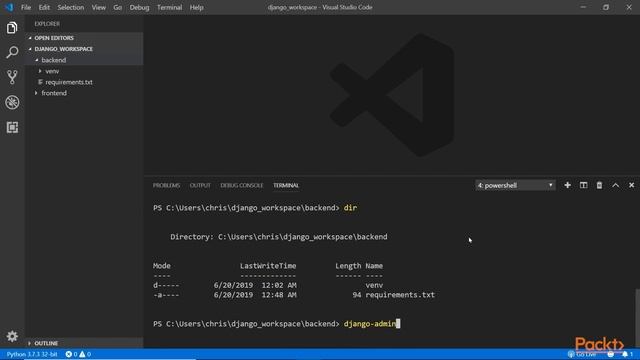The image size is (640, 360).
Task: Open the View menu
Action: click(x=98, y=7)
